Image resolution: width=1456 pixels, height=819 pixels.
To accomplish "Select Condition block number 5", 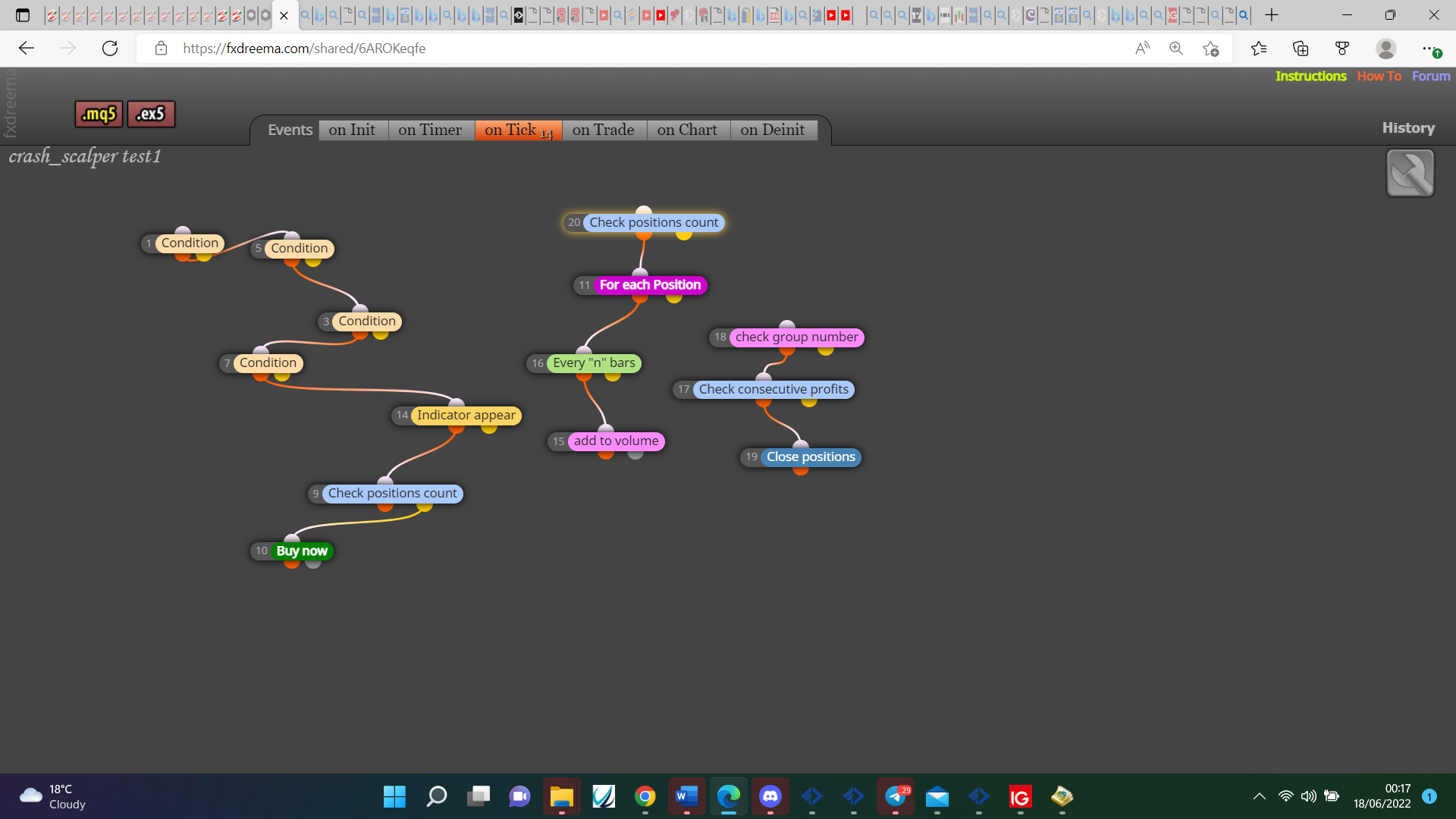I will tap(300, 248).
